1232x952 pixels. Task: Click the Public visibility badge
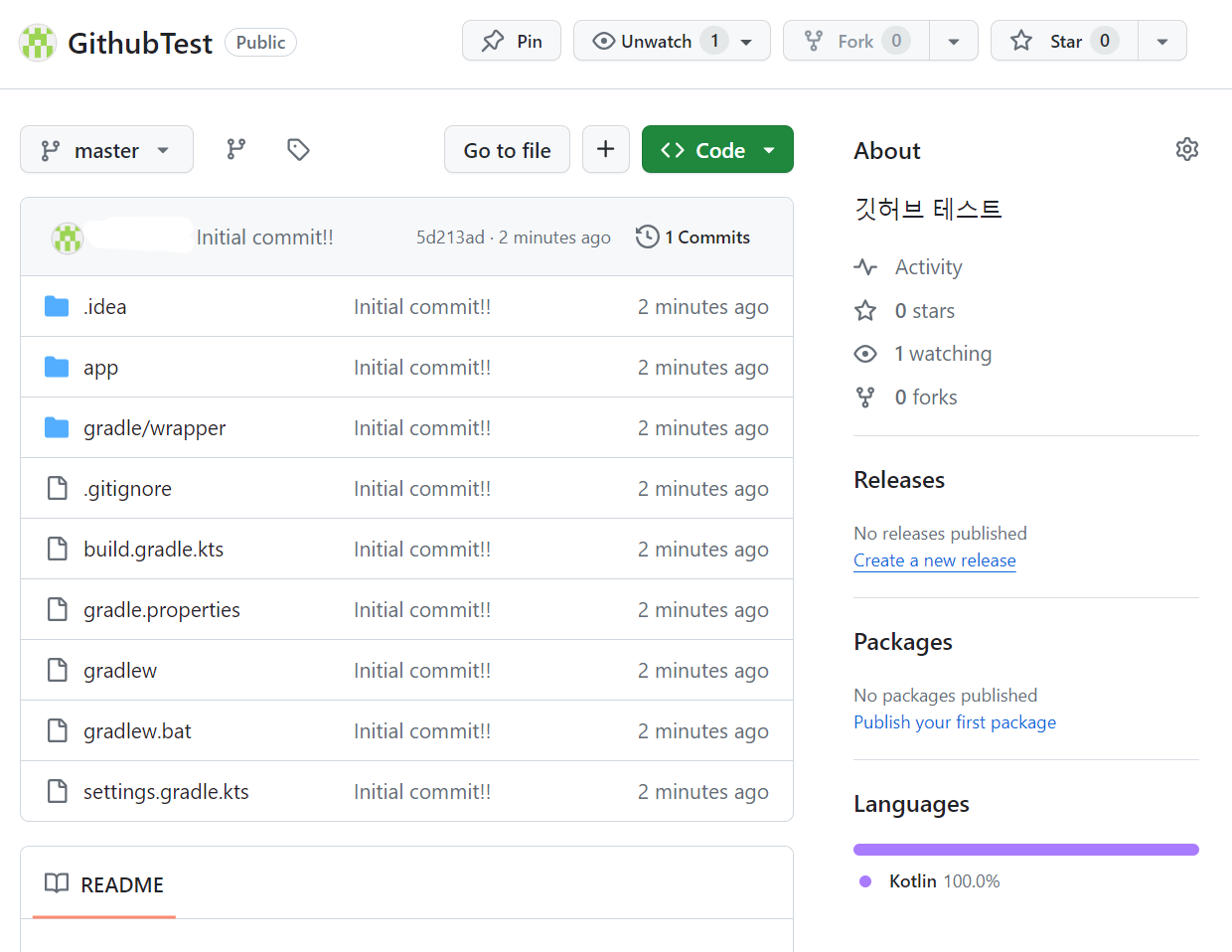(x=260, y=43)
